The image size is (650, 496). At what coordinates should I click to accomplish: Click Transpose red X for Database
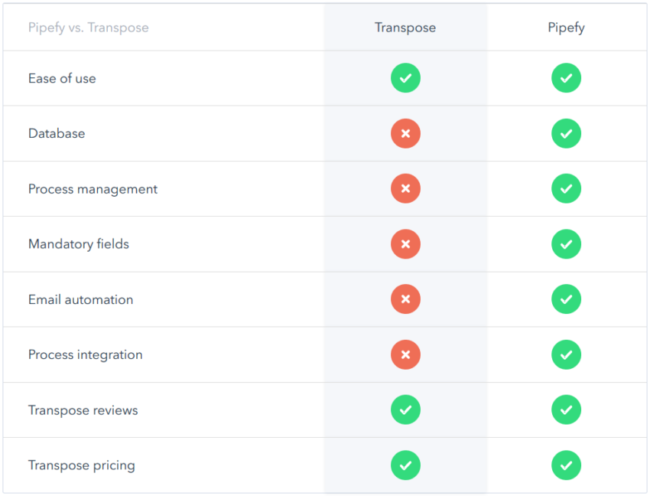coord(405,133)
